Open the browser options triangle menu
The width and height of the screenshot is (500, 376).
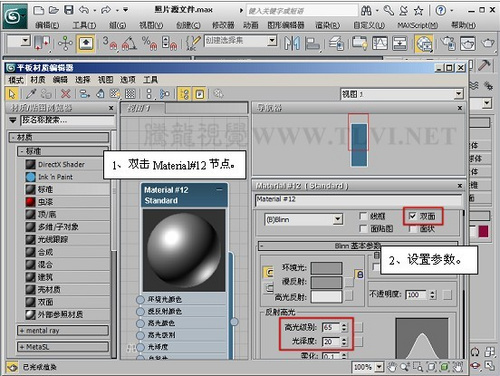(x=13, y=120)
